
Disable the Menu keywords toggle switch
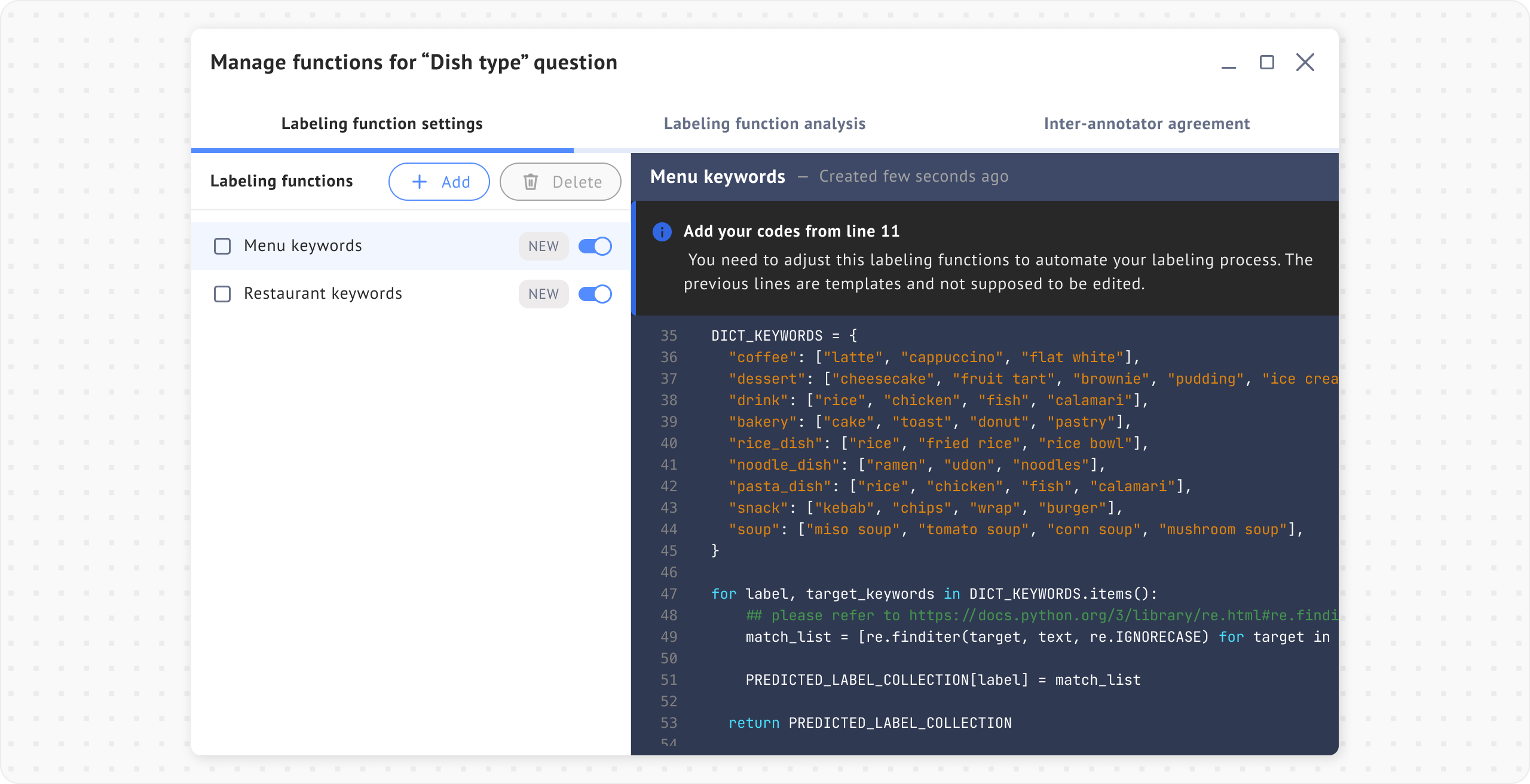(595, 246)
